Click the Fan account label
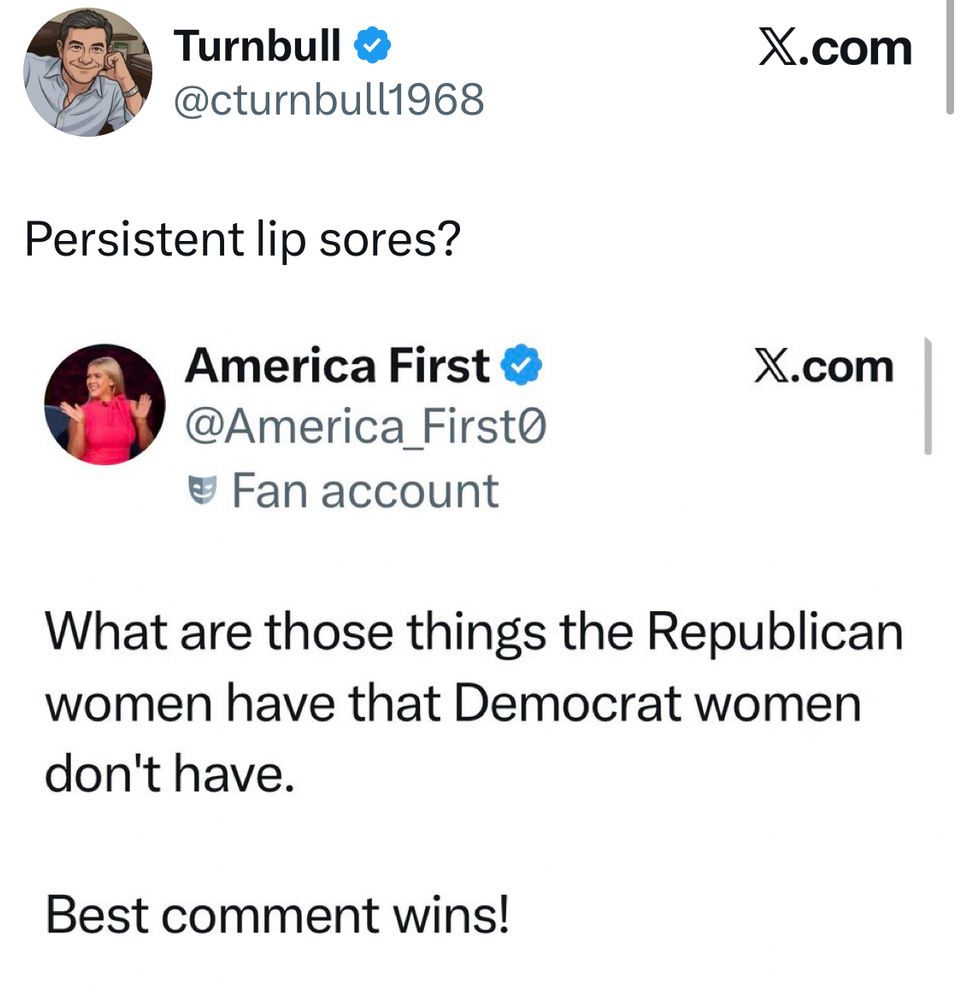The height and width of the screenshot is (1000, 962). (364, 491)
